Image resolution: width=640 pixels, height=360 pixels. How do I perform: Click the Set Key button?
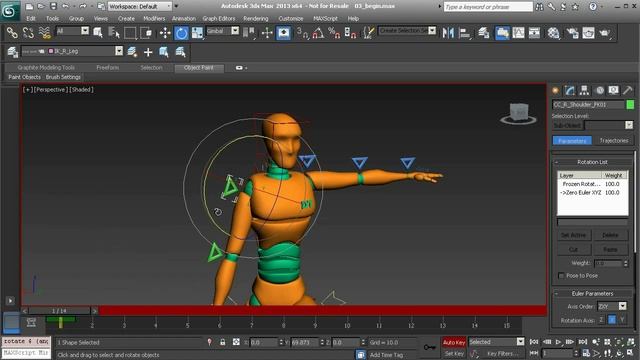pyautogui.click(x=454, y=353)
